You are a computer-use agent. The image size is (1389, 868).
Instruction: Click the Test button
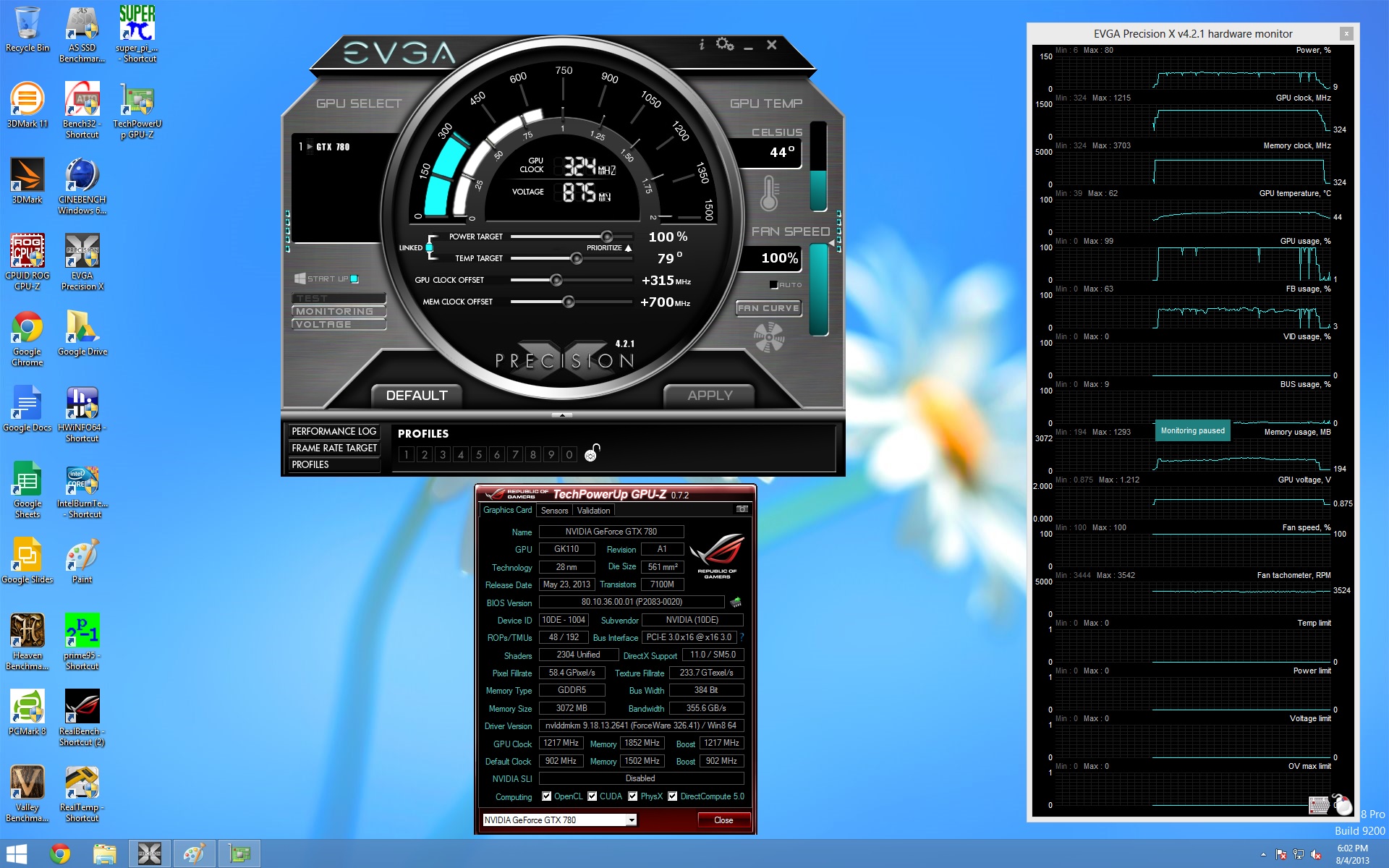point(339,298)
